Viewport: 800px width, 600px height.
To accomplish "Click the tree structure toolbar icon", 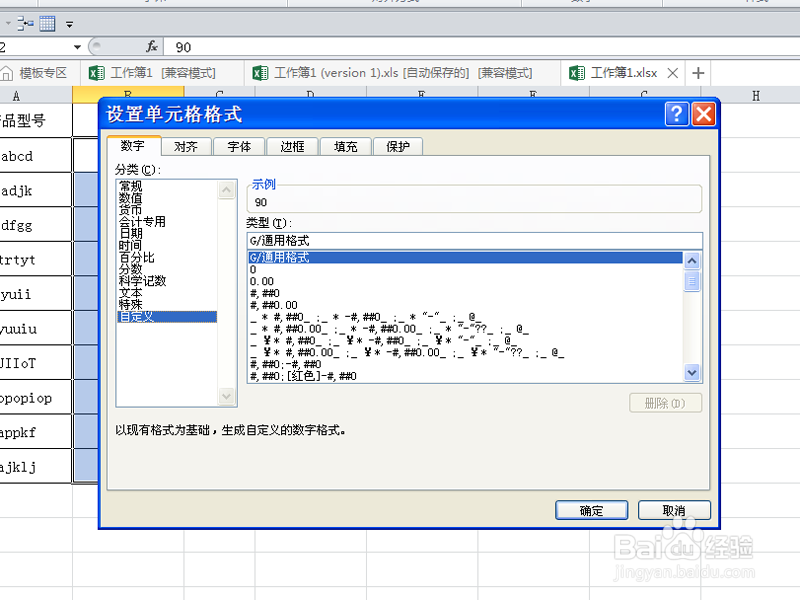I will coord(25,23).
